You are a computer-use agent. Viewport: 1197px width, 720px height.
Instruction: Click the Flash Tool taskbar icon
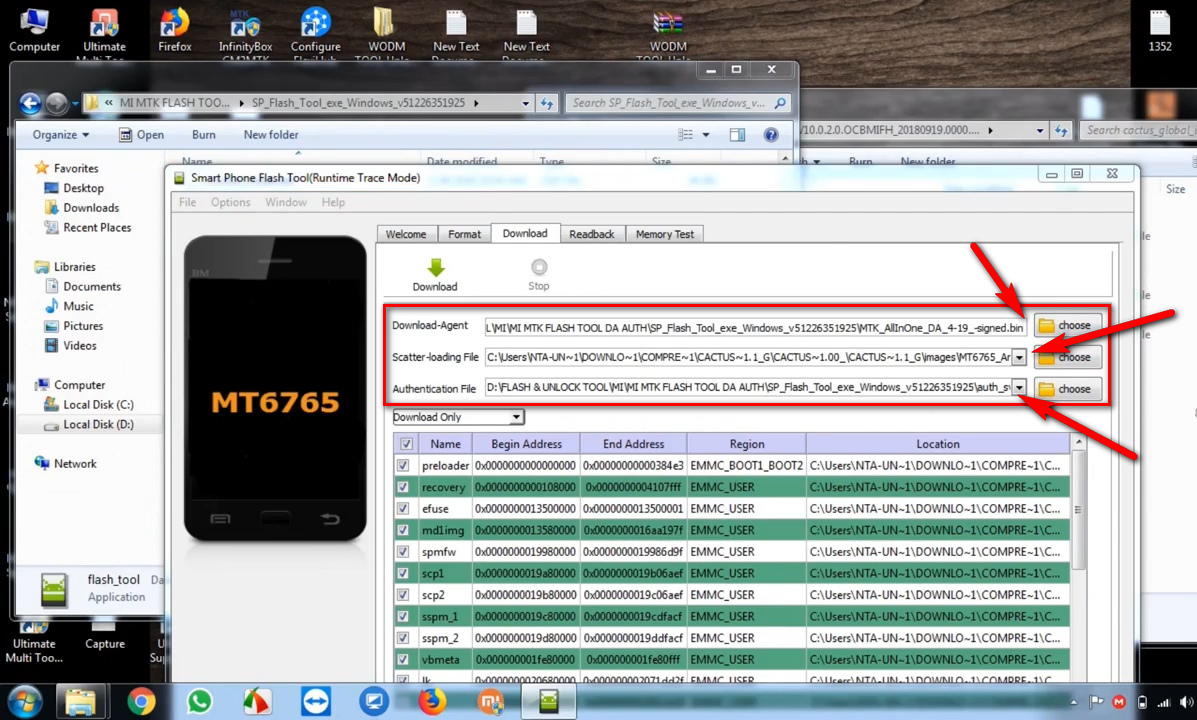[548, 702]
